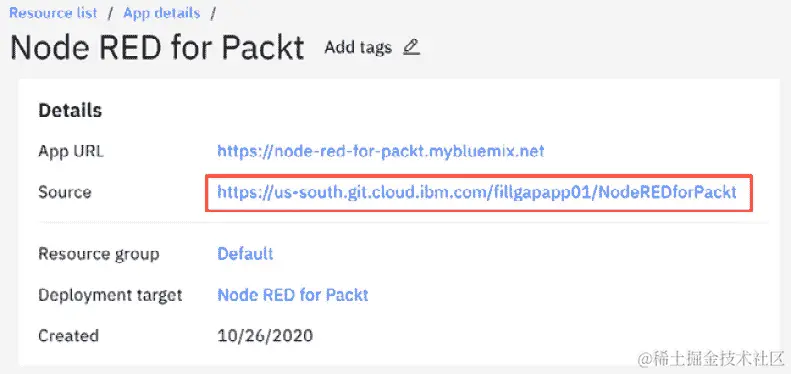Click the divider line below Source row

pyautogui.click(x=403, y=222)
